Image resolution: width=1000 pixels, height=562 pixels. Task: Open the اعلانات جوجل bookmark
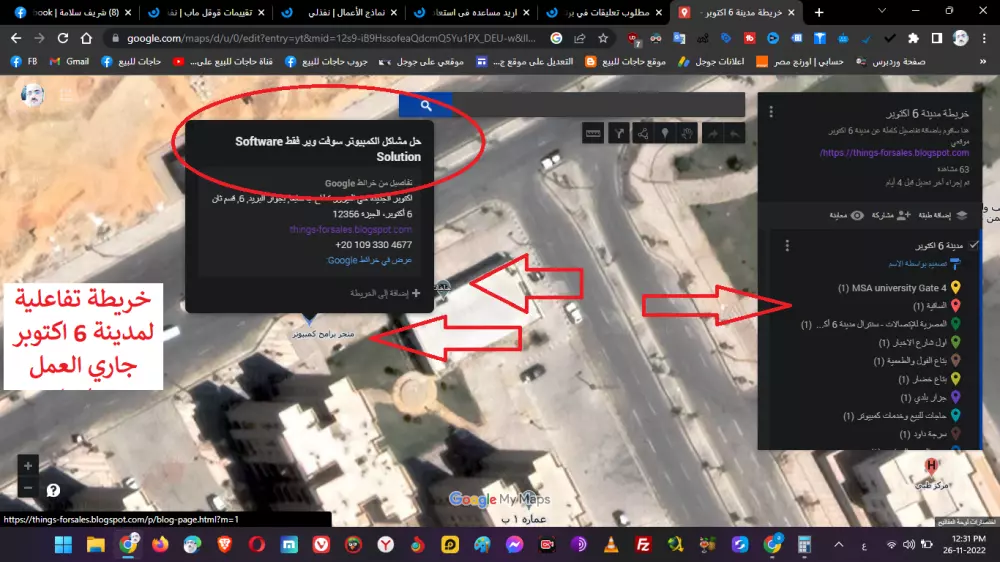(x=711, y=62)
